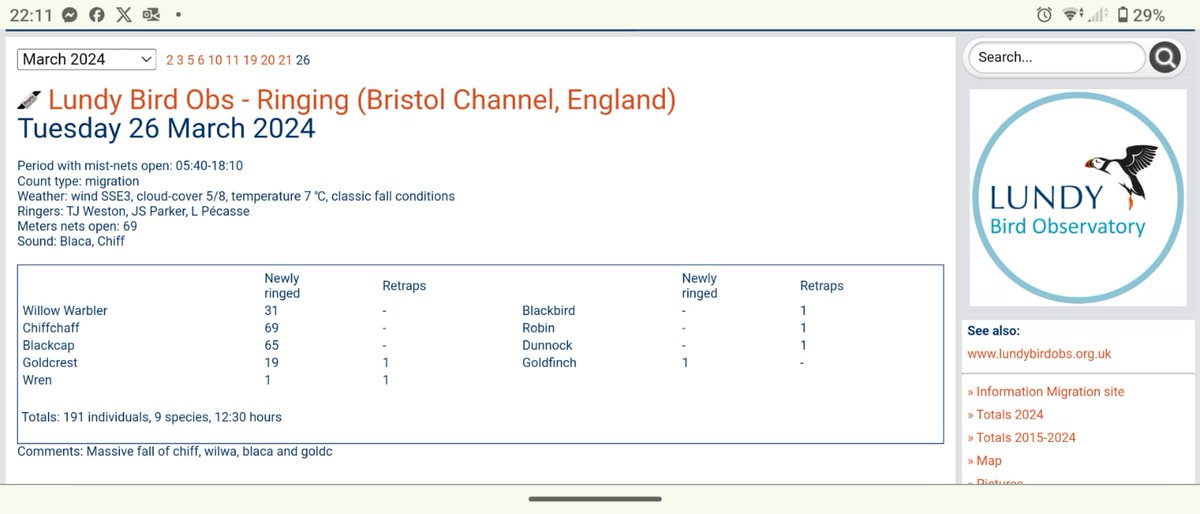The width and height of the screenshot is (1200, 514).
Task: Click the Ringers names line
Action: [134, 211]
